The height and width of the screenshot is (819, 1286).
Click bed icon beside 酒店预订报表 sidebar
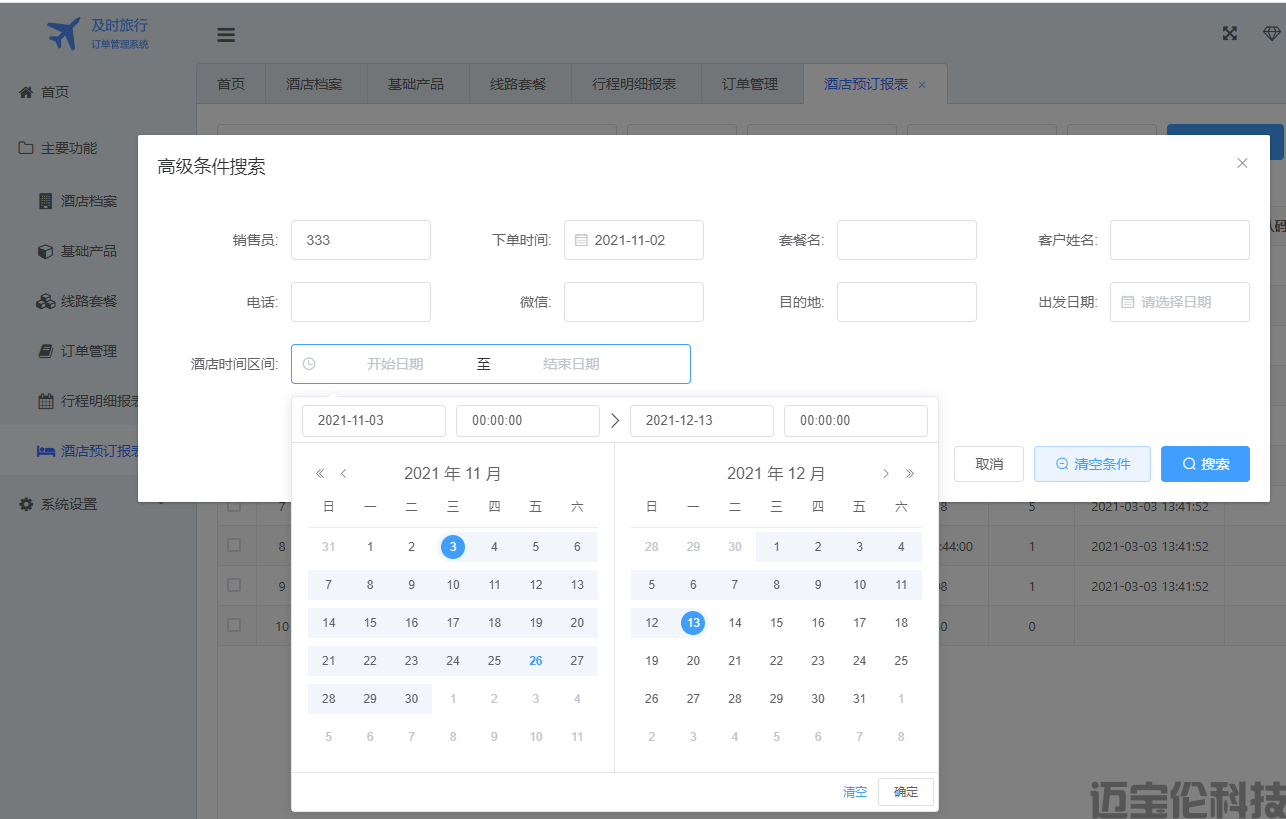(46, 451)
